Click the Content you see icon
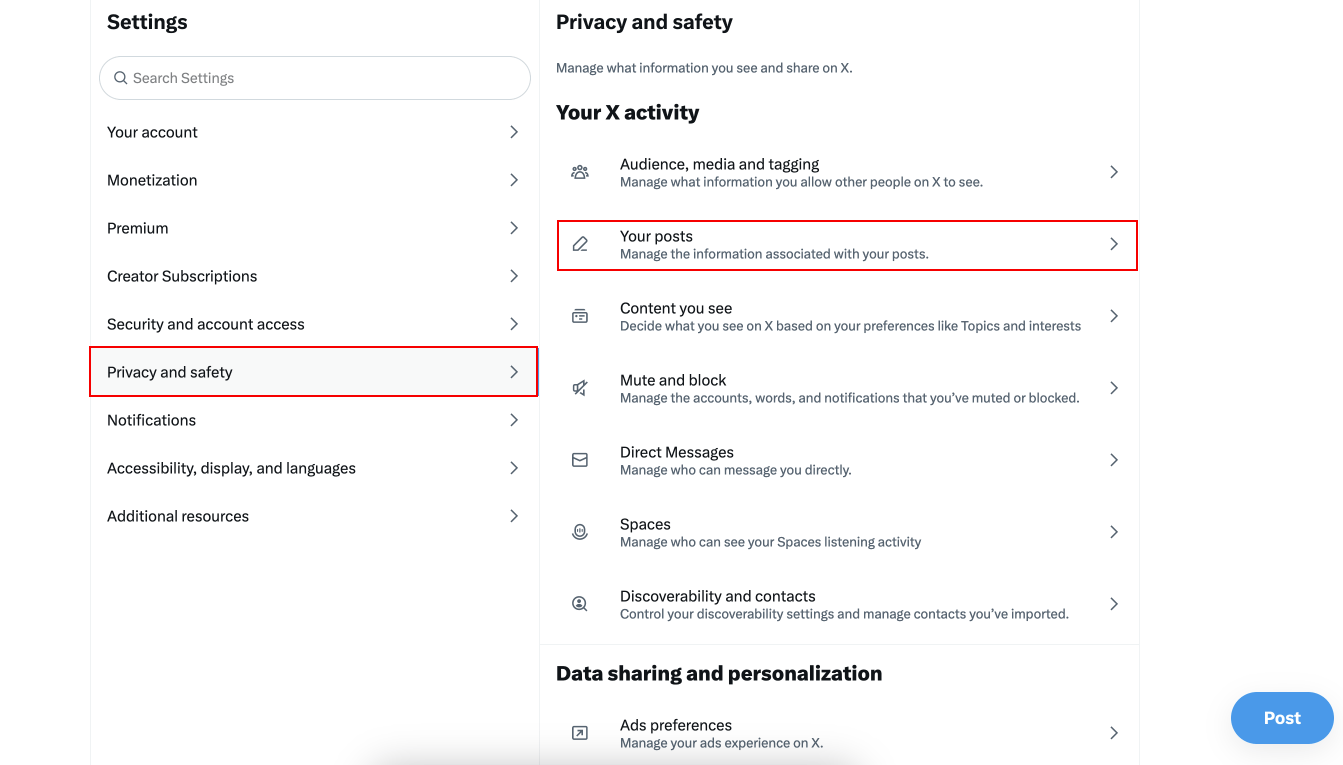The image size is (1343, 765). [580, 315]
